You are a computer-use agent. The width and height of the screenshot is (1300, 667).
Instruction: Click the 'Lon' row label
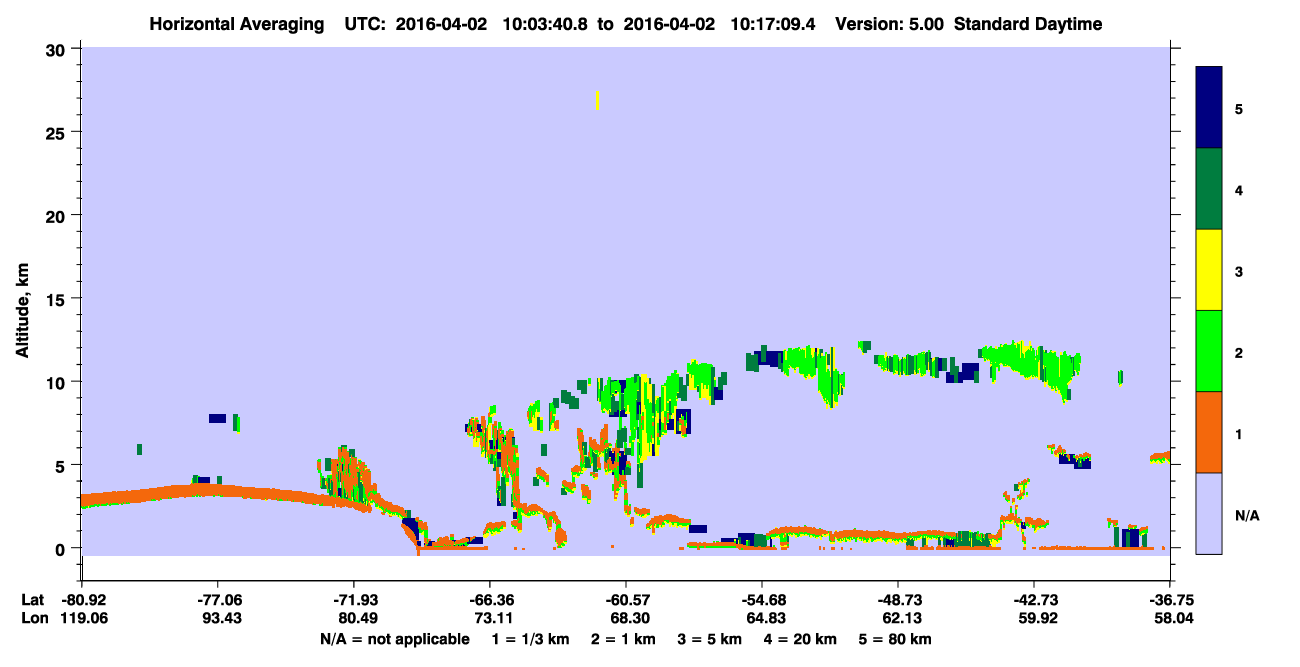33,618
